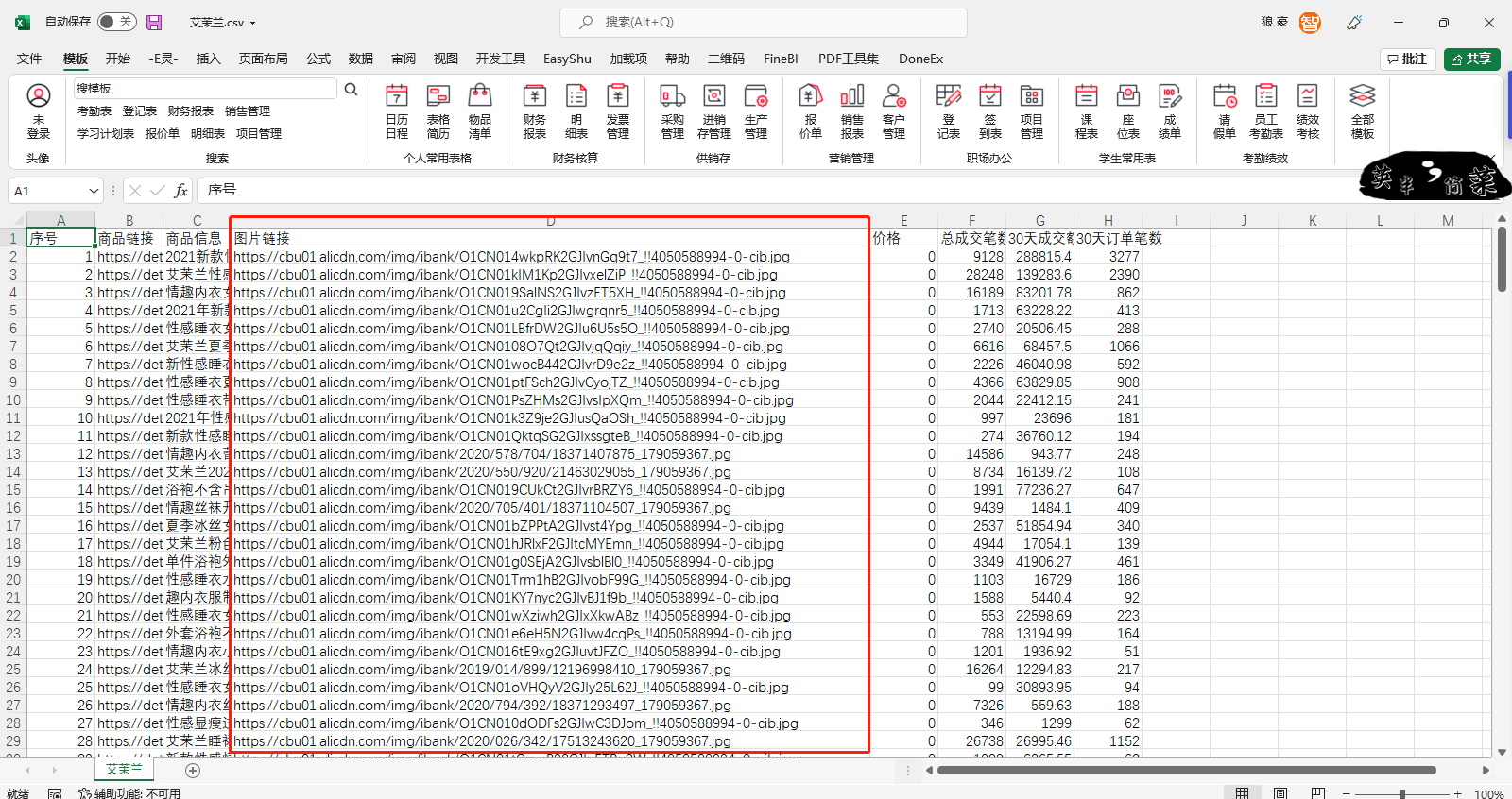Click the 批注 comments button
The width and height of the screenshot is (1512, 799).
(1408, 59)
